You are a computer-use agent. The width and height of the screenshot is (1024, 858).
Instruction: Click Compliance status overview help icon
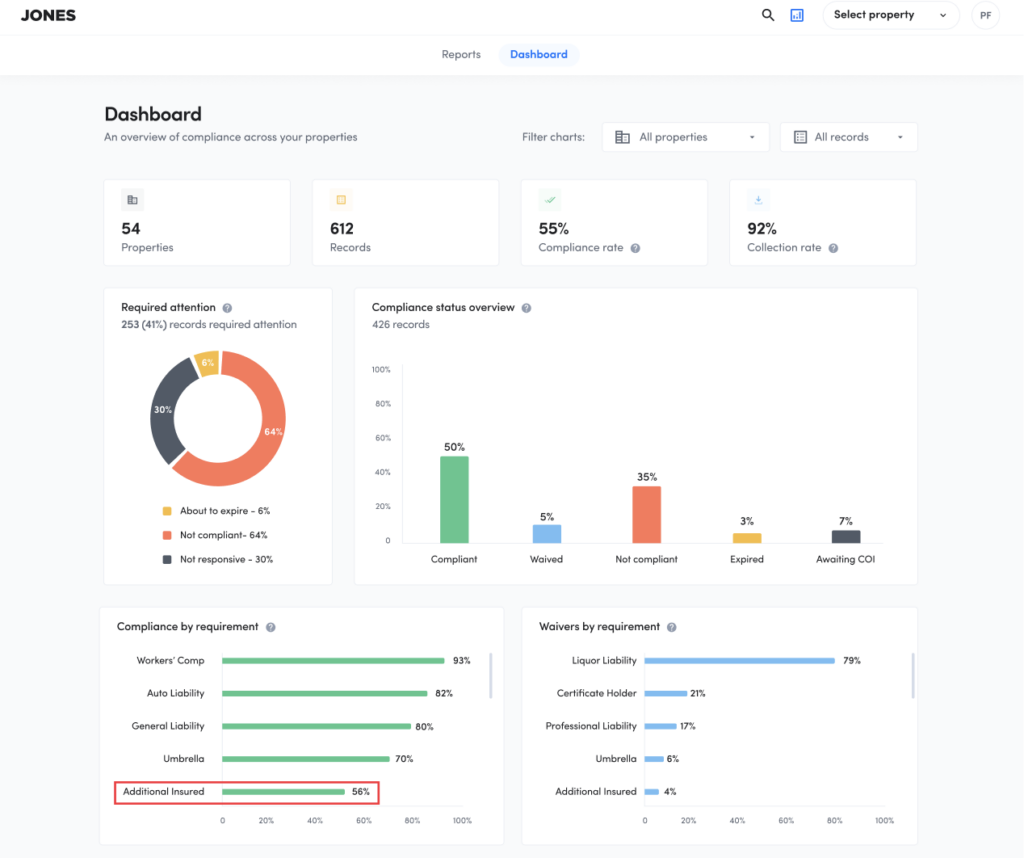pos(526,308)
